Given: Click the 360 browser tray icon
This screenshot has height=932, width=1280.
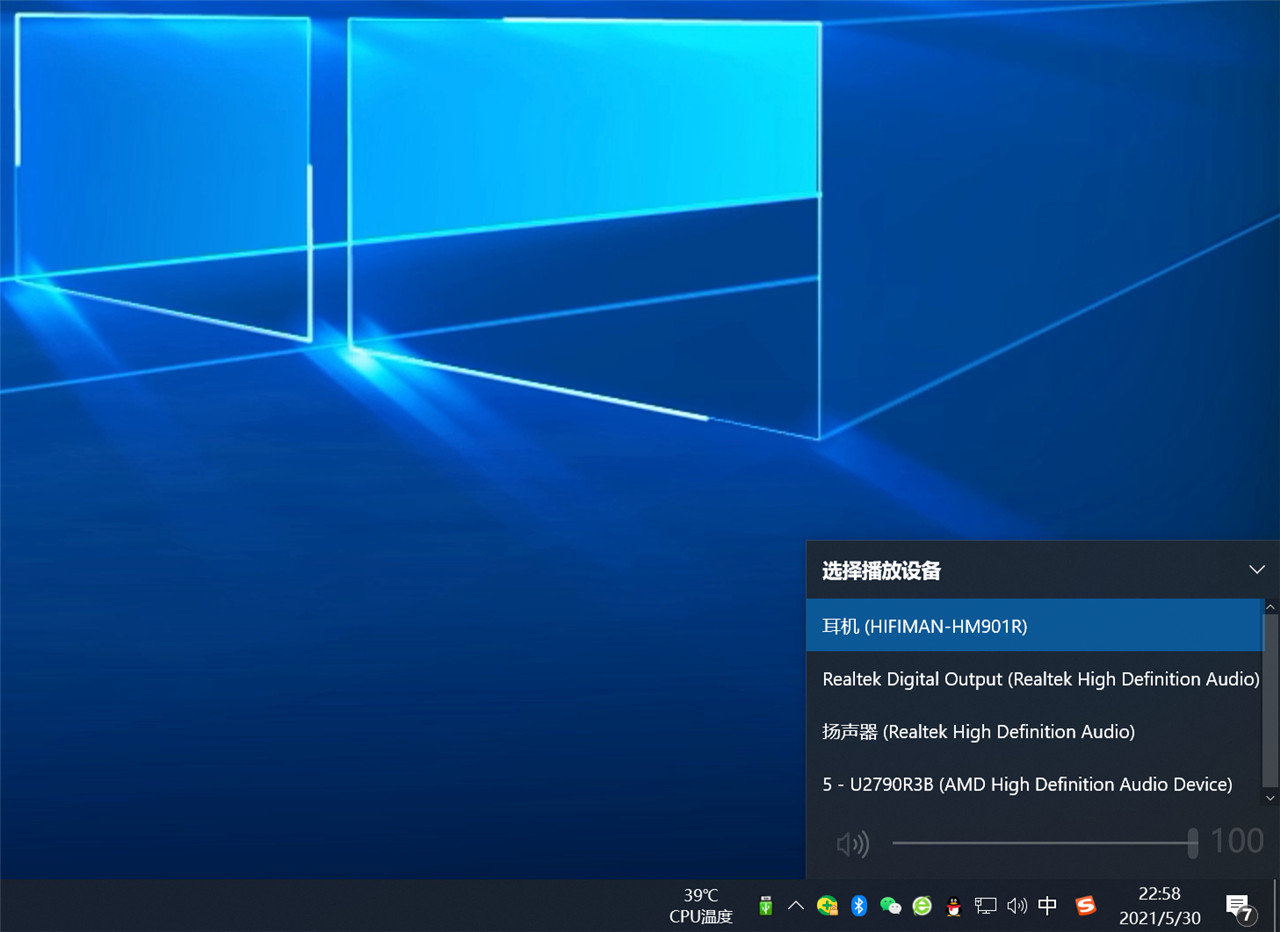Looking at the screenshot, I should (x=922, y=906).
